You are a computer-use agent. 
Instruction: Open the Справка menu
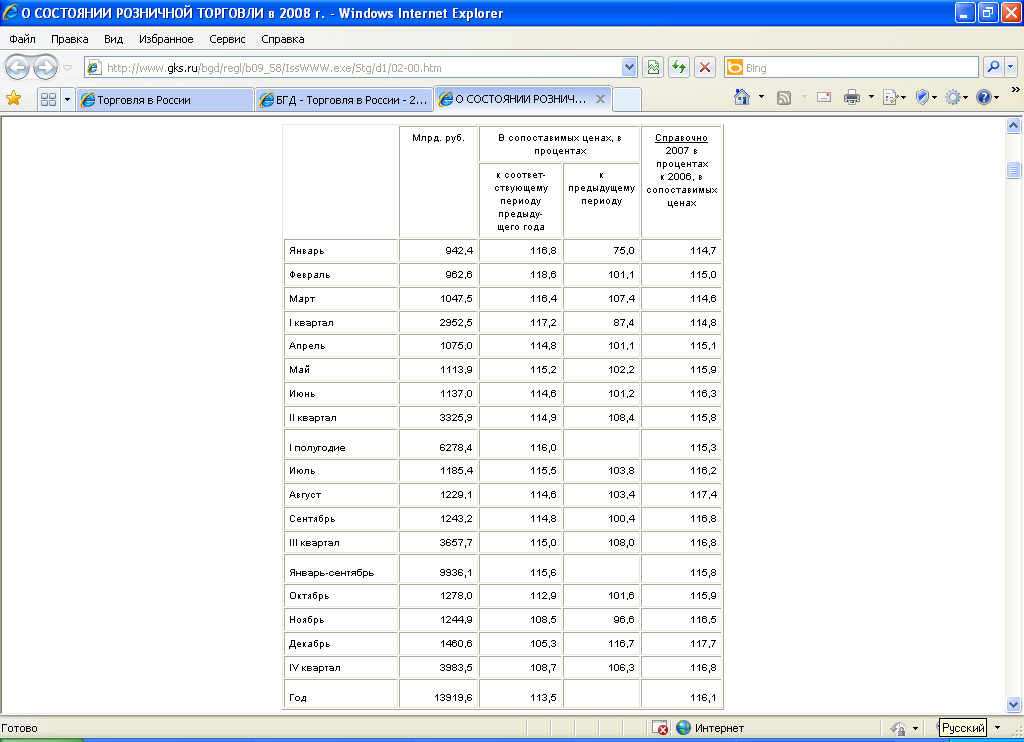(283, 39)
